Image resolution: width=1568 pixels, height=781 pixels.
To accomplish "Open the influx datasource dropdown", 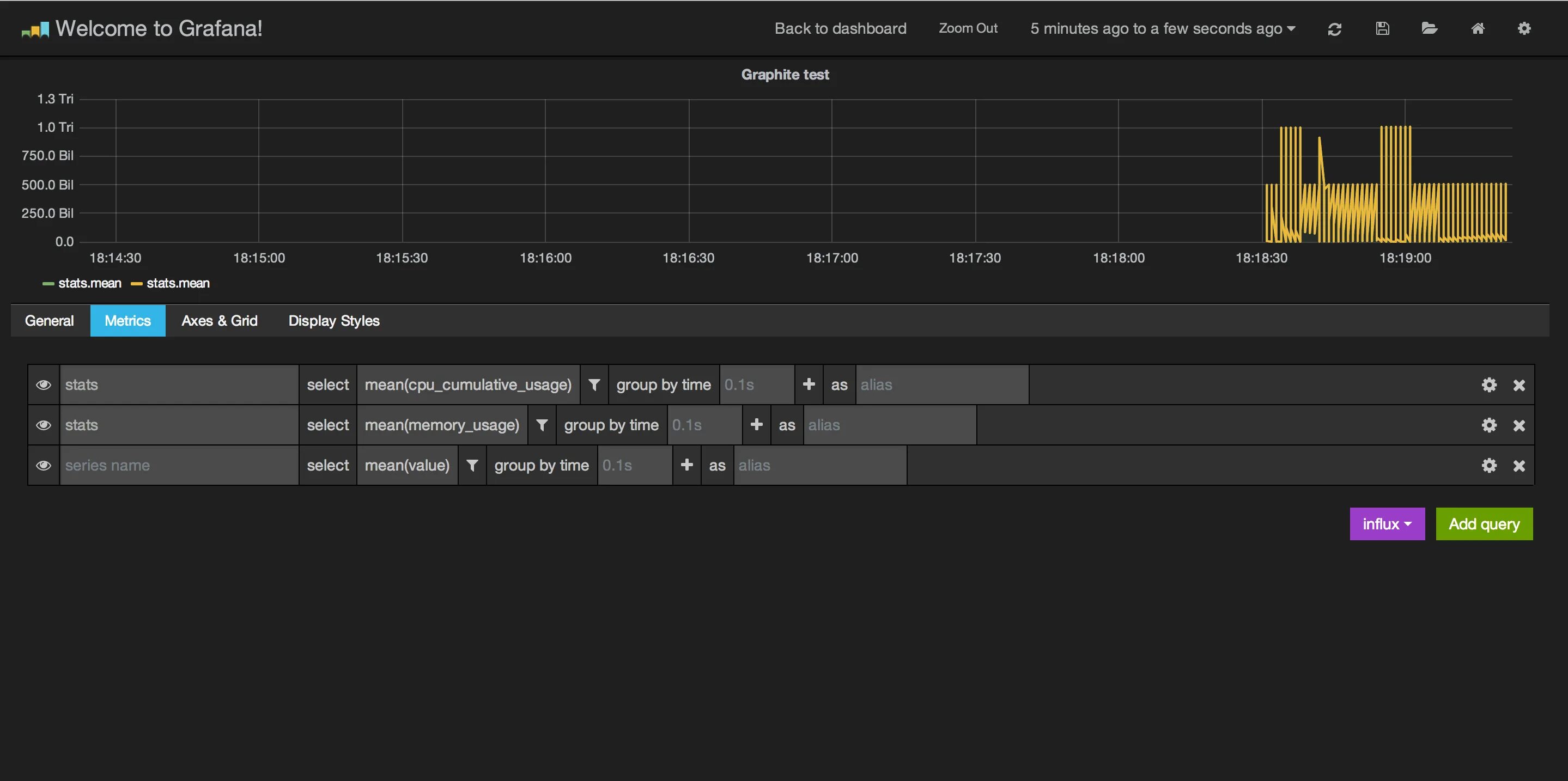I will (1387, 524).
